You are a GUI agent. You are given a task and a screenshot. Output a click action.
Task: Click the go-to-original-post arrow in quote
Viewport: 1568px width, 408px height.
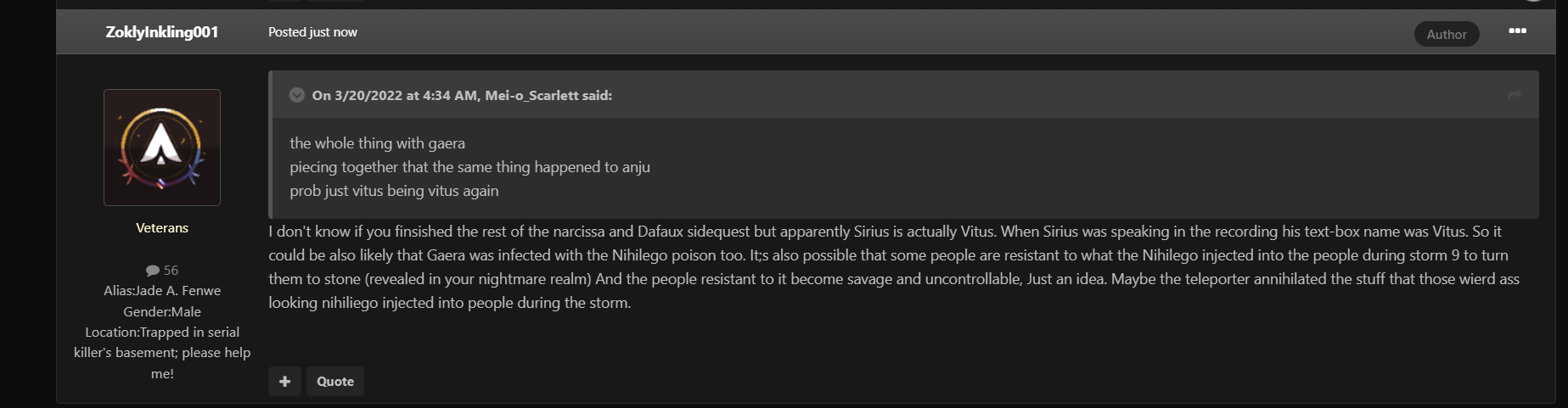(x=1515, y=95)
